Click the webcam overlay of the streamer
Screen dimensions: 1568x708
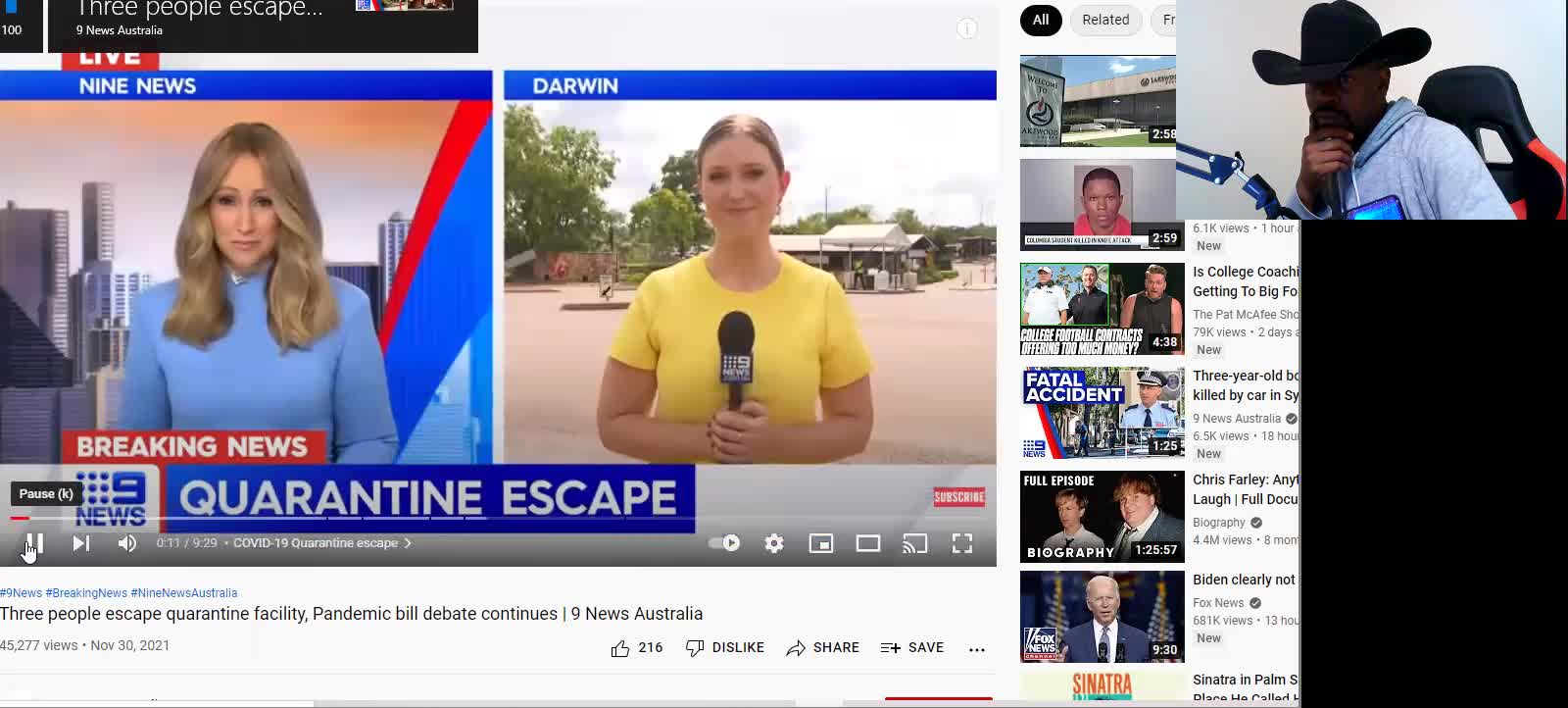point(1372,110)
